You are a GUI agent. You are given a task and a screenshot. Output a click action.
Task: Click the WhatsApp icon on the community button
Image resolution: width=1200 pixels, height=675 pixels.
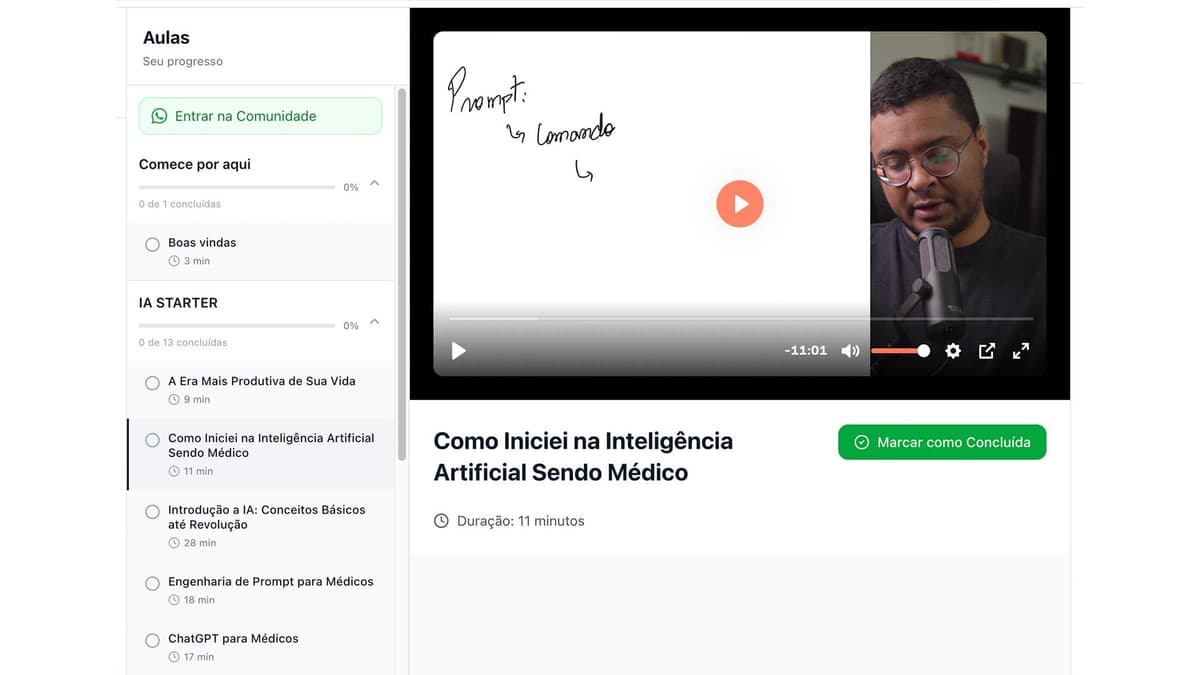pyautogui.click(x=159, y=115)
